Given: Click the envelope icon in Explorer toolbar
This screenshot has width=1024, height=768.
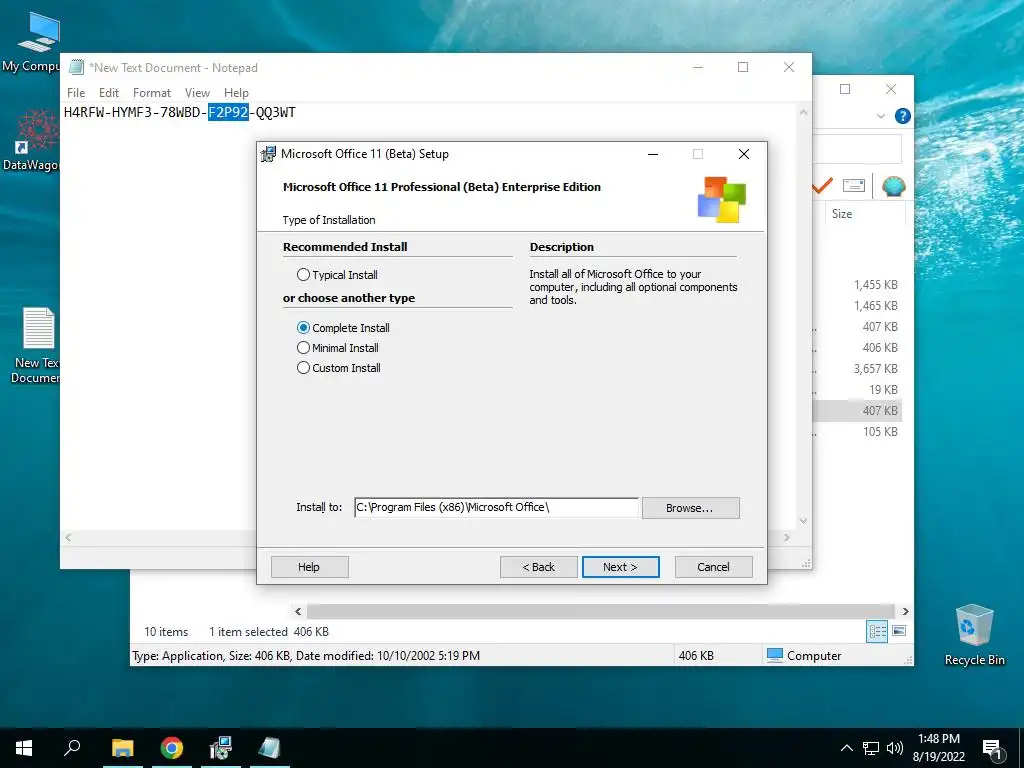Looking at the screenshot, I should pyautogui.click(x=854, y=186).
